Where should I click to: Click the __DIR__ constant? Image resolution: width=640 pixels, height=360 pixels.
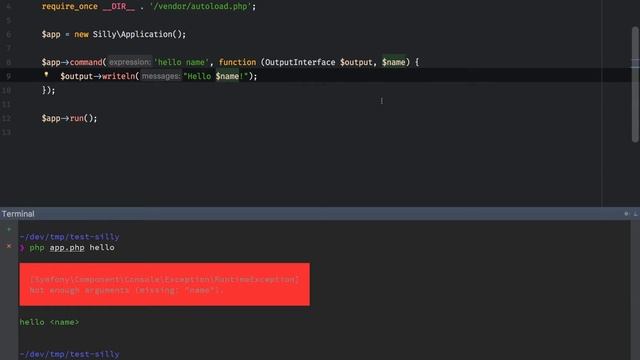tap(118, 7)
